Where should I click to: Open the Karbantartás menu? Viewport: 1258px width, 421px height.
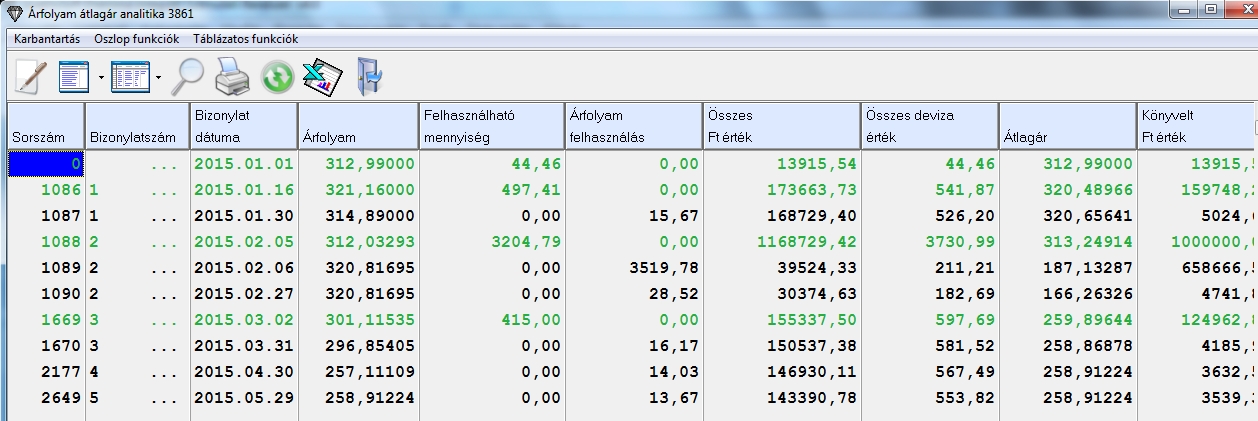click(x=46, y=39)
